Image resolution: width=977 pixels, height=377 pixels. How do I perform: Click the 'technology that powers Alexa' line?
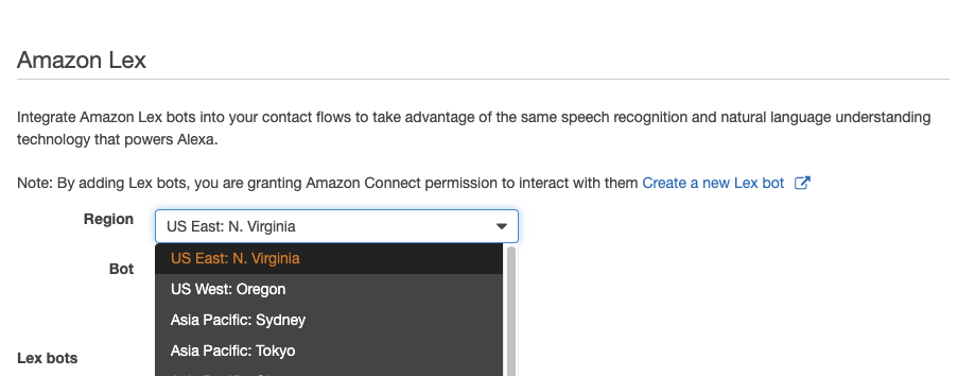(x=118, y=140)
